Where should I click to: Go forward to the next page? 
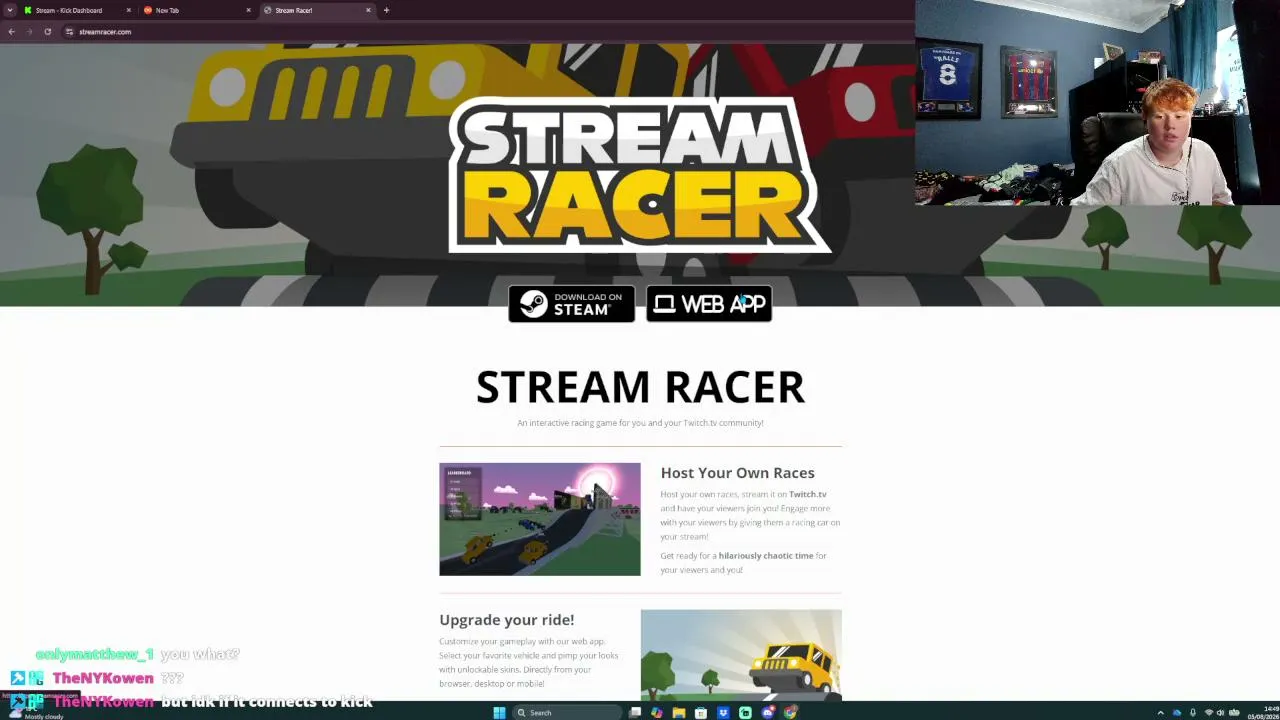tap(29, 32)
